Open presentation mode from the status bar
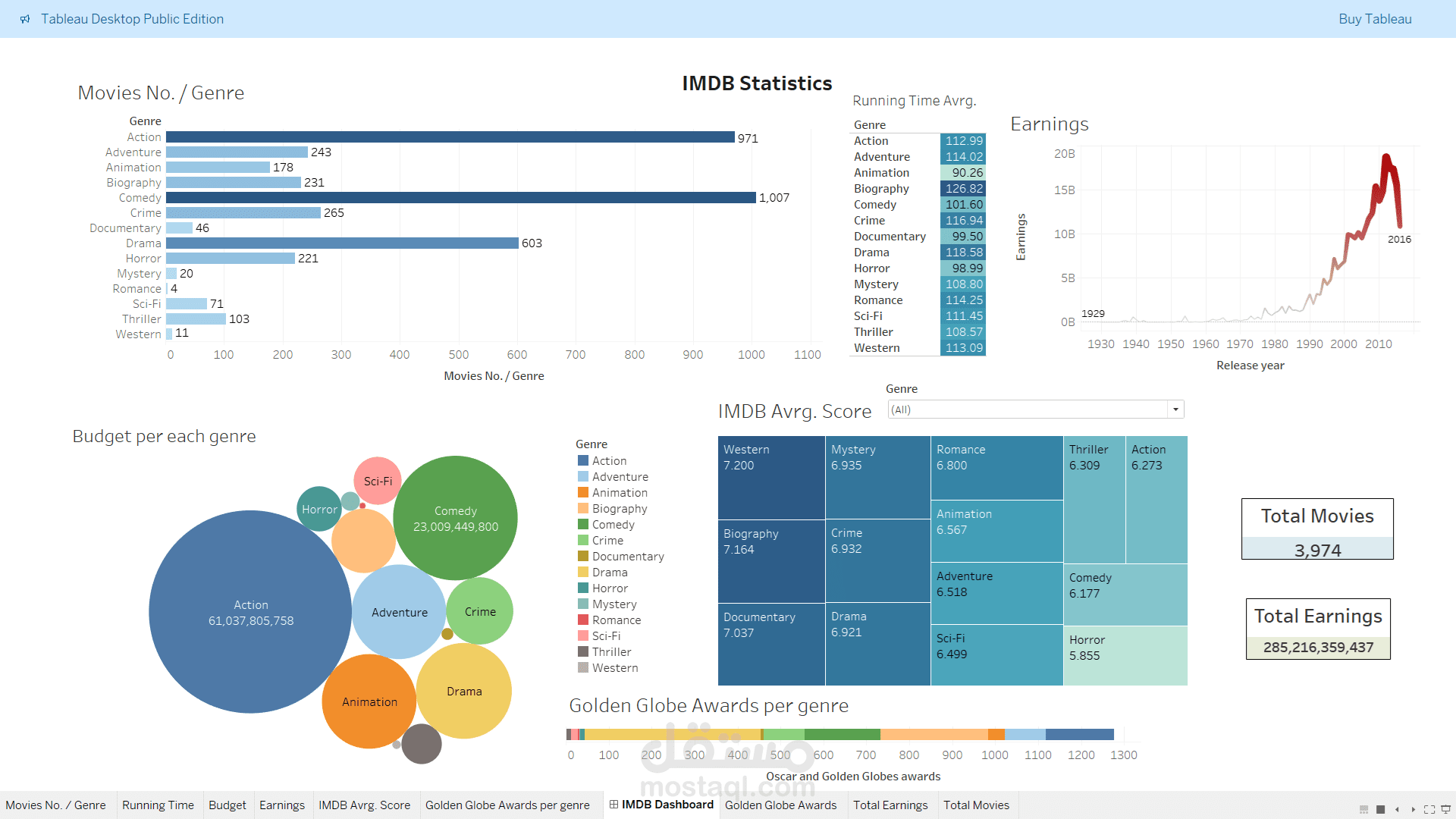The width and height of the screenshot is (1456, 819). click(1446, 810)
